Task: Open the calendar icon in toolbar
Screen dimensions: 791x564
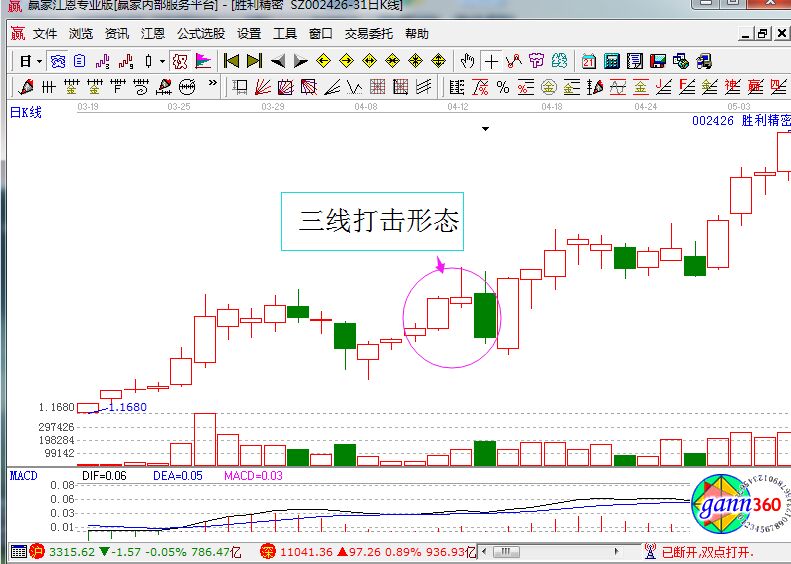Action: (x=589, y=61)
